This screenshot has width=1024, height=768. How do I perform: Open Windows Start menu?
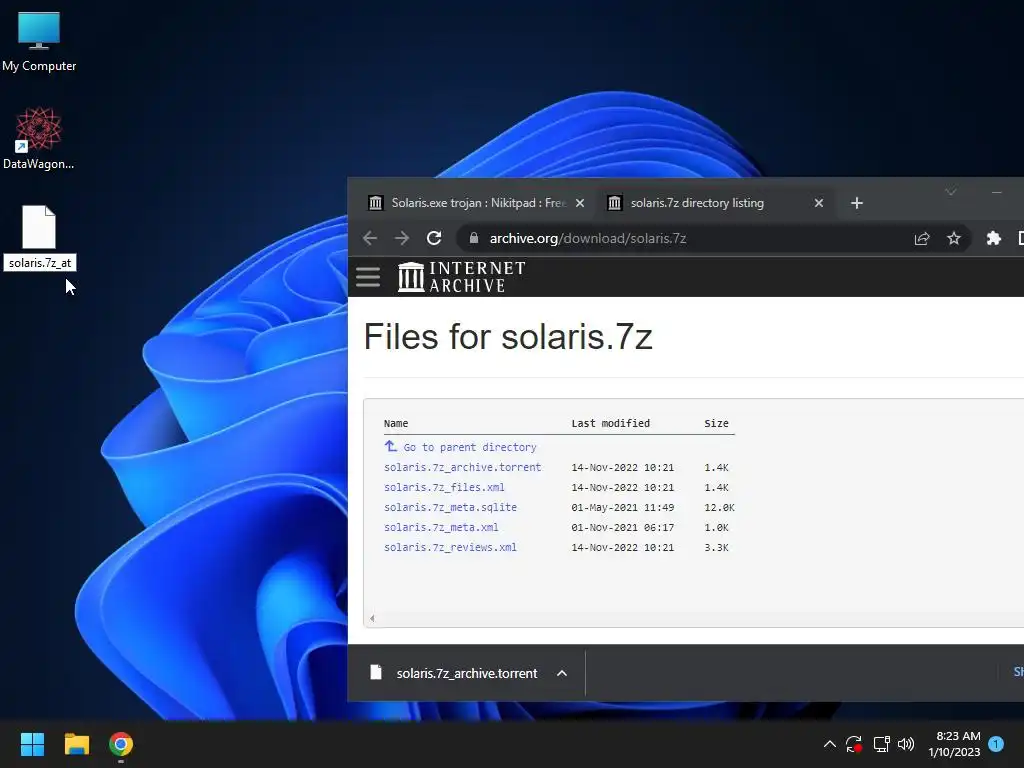[x=32, y=744]
